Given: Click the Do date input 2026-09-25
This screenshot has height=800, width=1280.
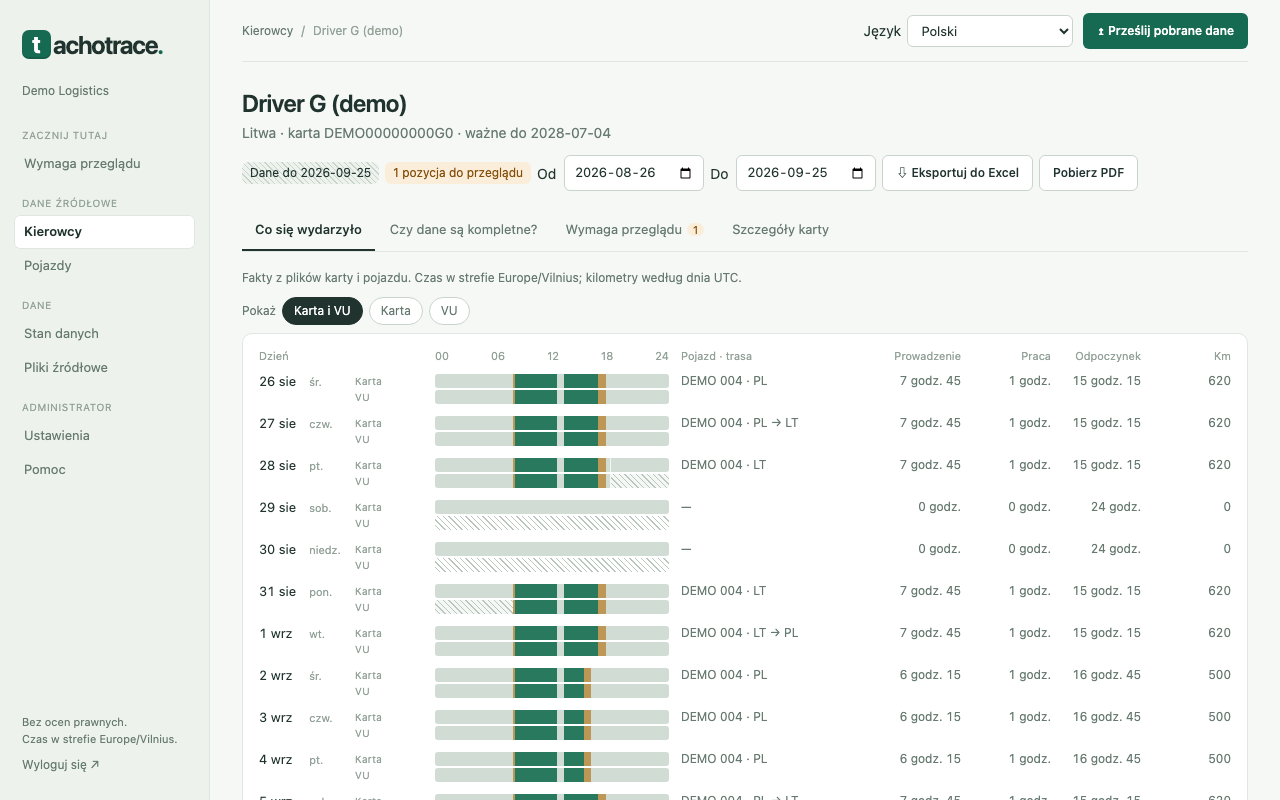Looking at the screenshot, I should click(x=806, y=173).
